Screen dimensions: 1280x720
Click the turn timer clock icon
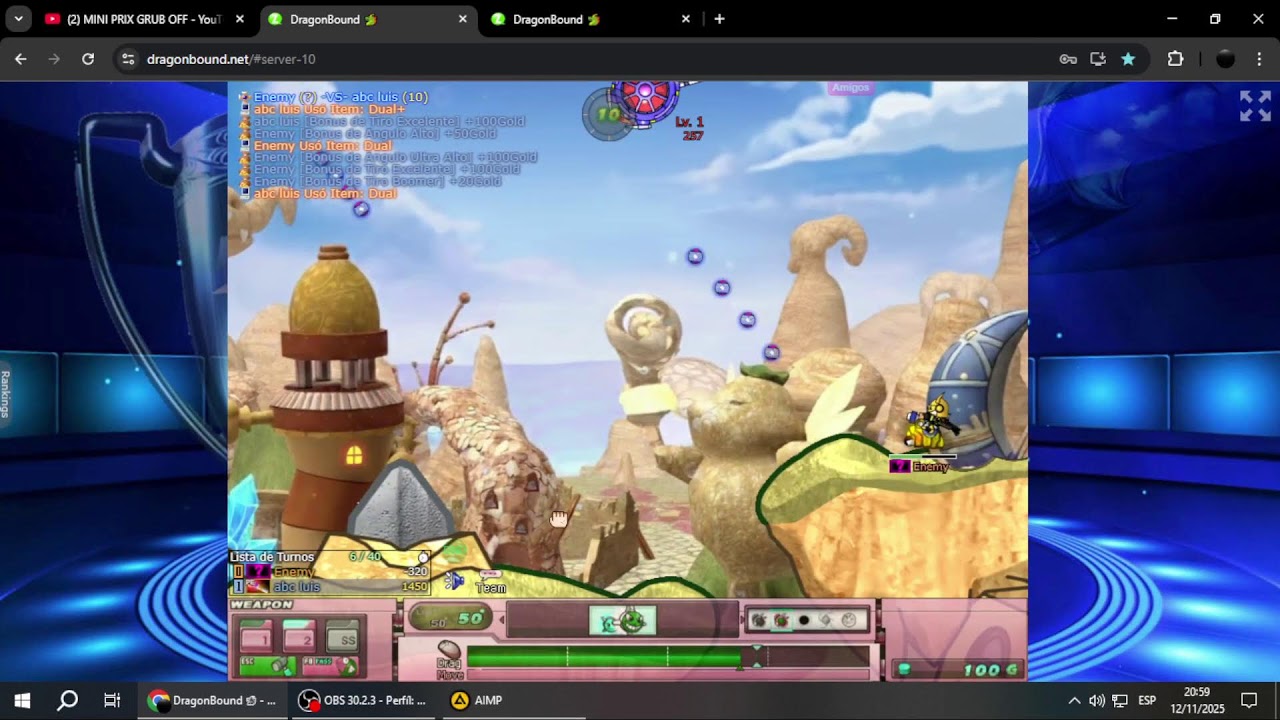pos(423,557)
